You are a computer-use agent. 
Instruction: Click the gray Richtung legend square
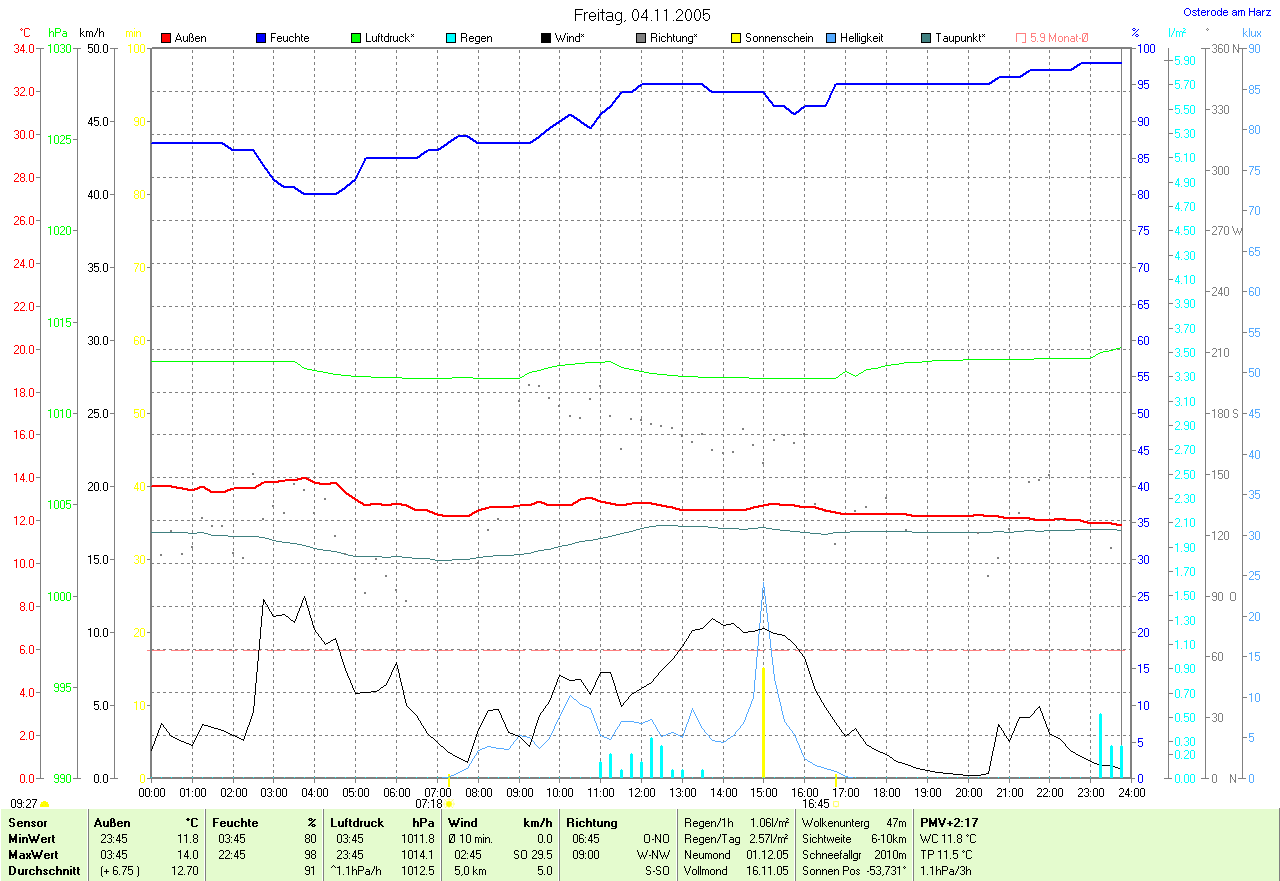click(641, 38)
